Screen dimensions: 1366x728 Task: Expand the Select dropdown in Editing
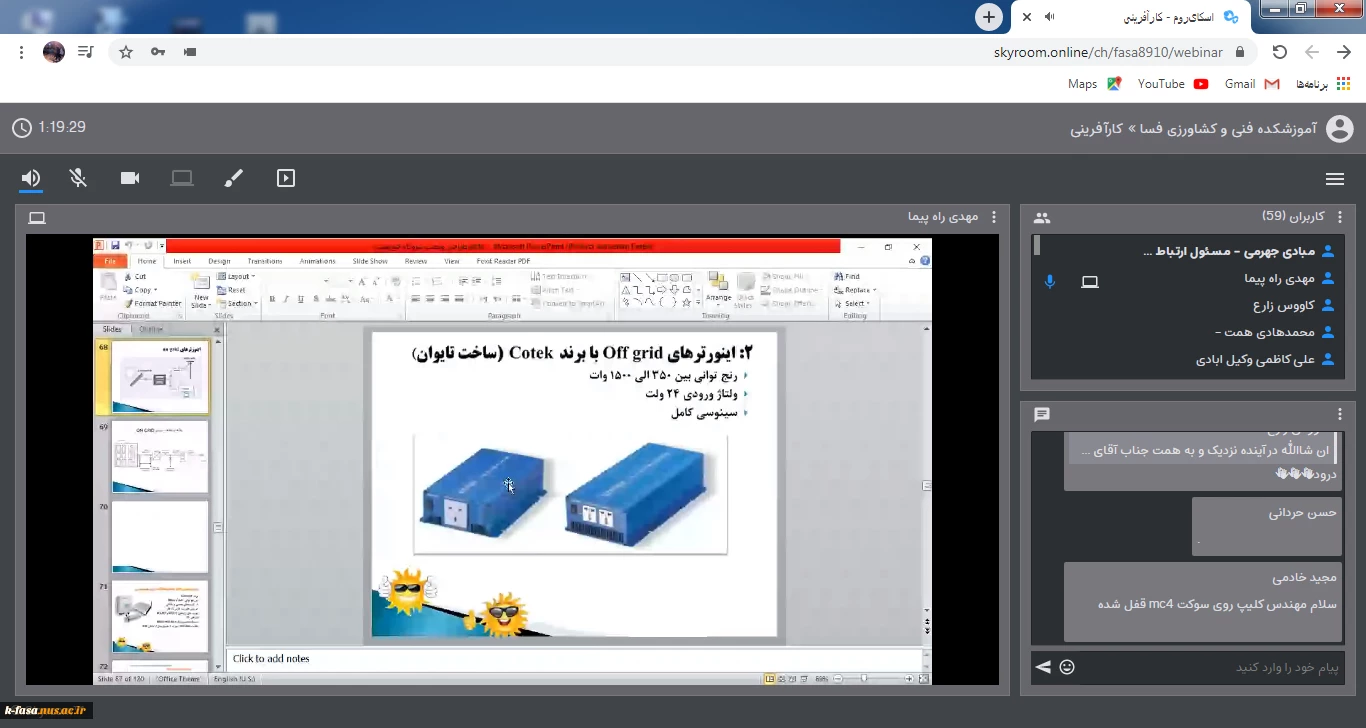[x=852, y=303]
